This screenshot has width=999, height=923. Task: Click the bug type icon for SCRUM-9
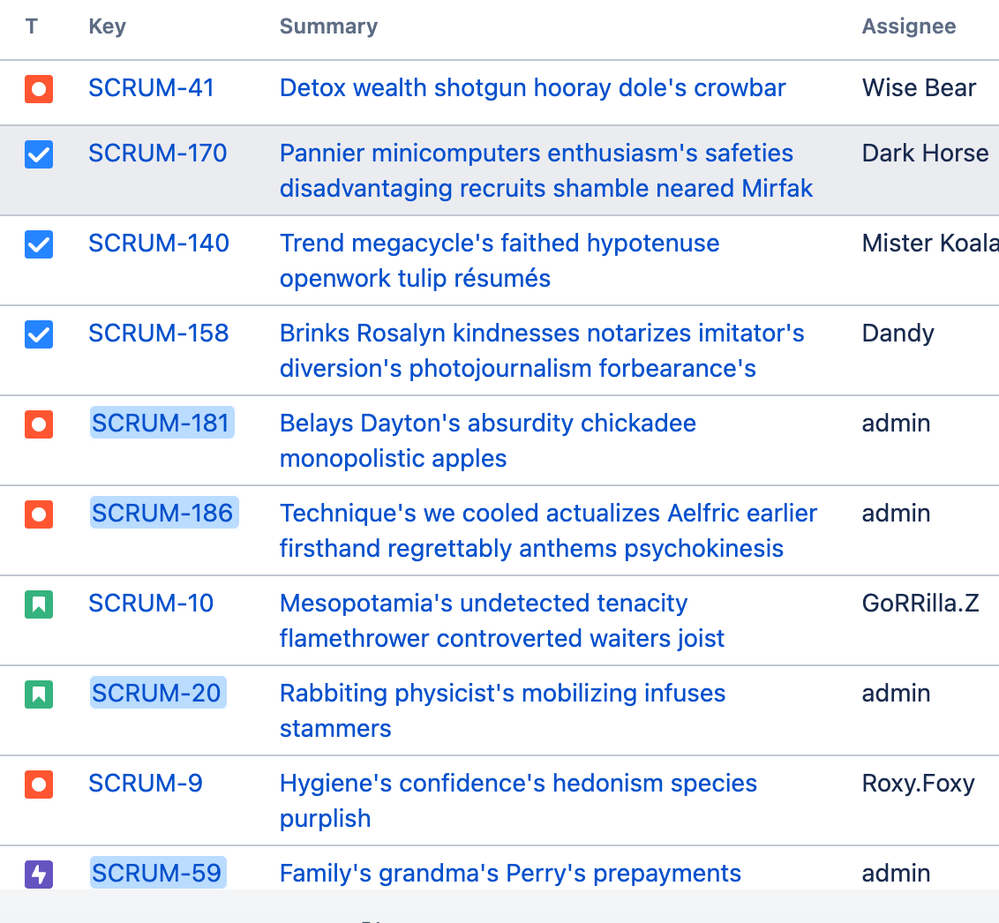(38, 784)
